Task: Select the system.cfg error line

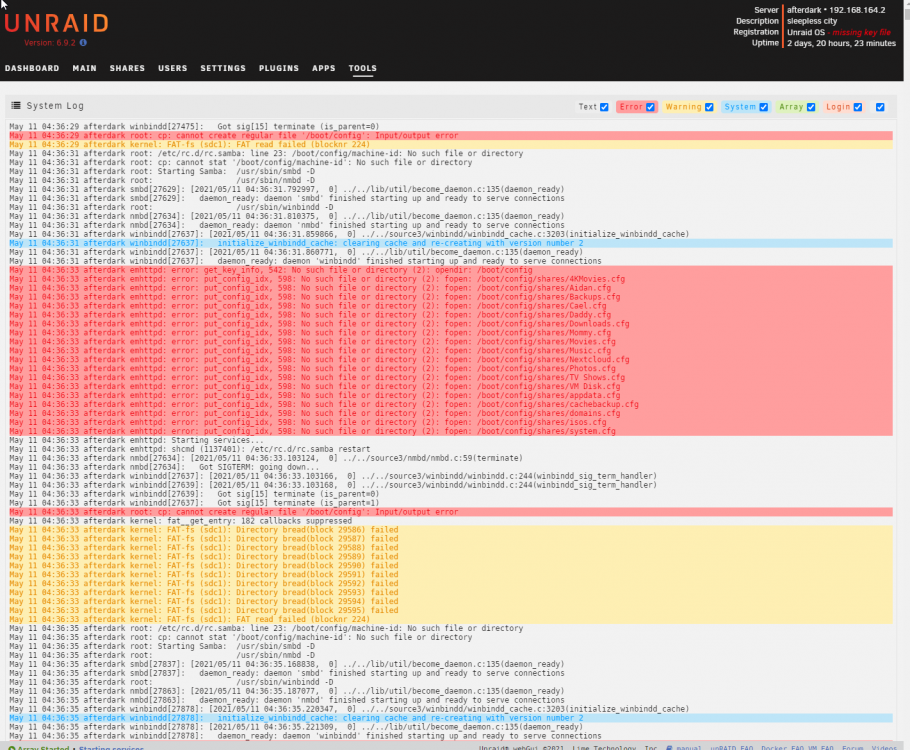Action: [450, 431]
